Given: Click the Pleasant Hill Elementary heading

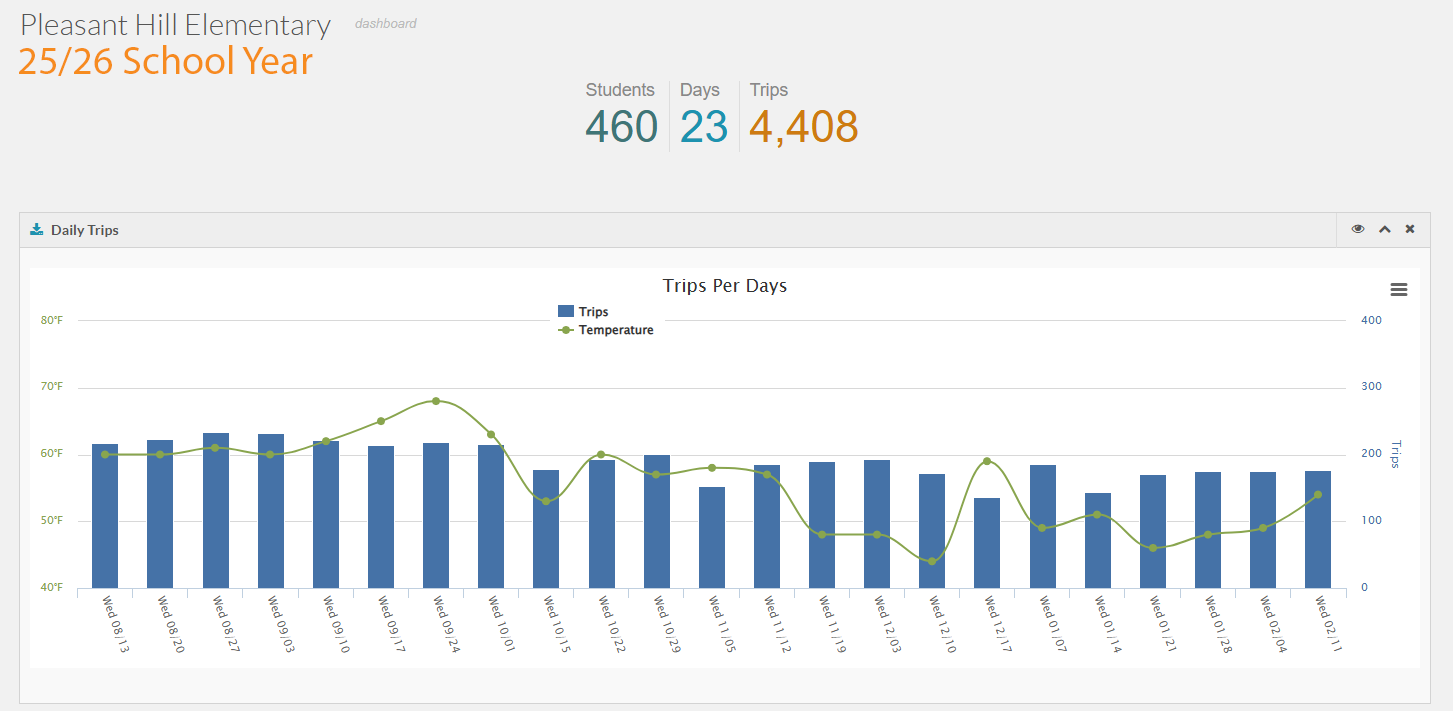Looking at the screenshot, I should point(175,25).
